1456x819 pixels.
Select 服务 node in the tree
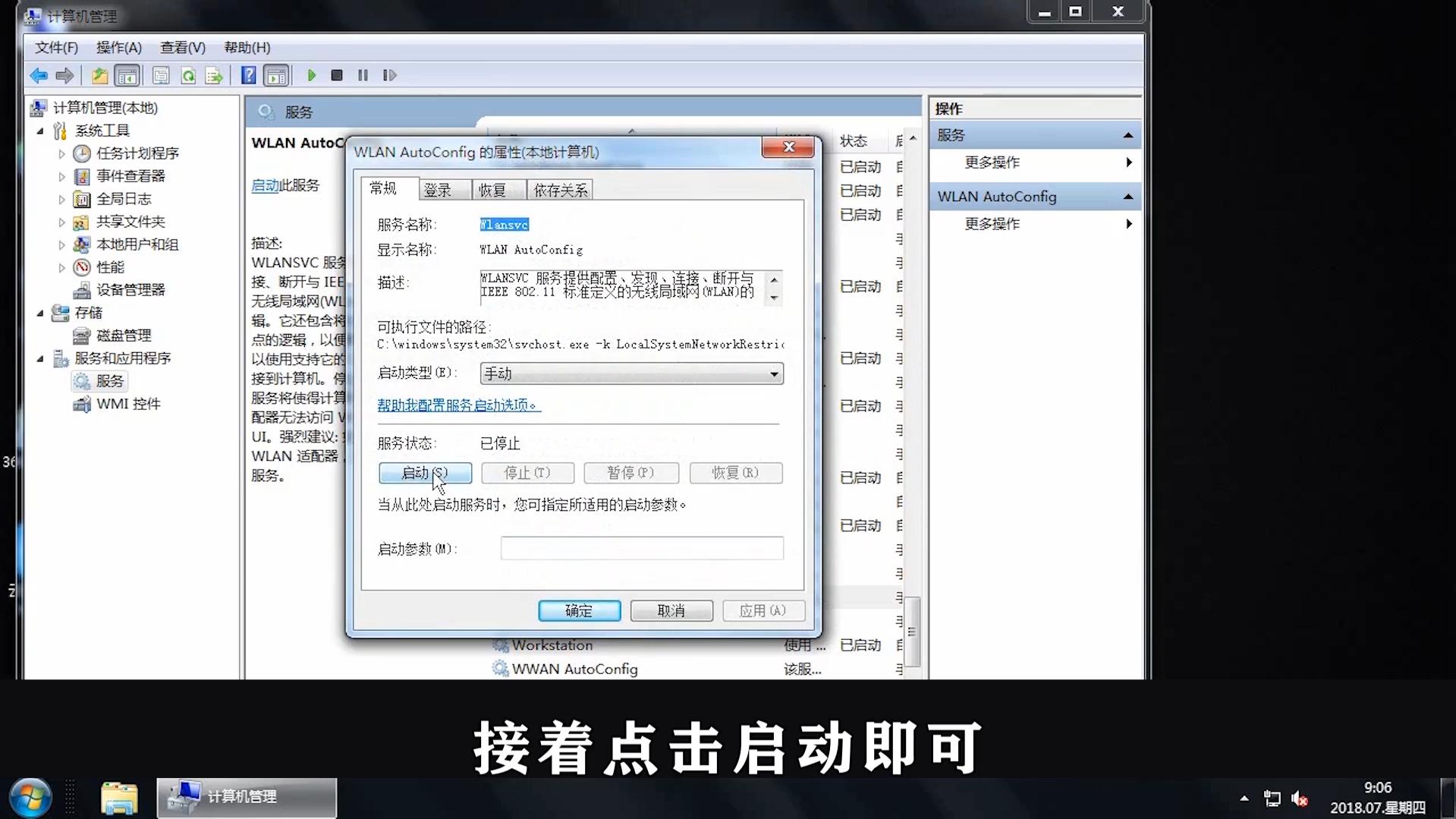109,381
